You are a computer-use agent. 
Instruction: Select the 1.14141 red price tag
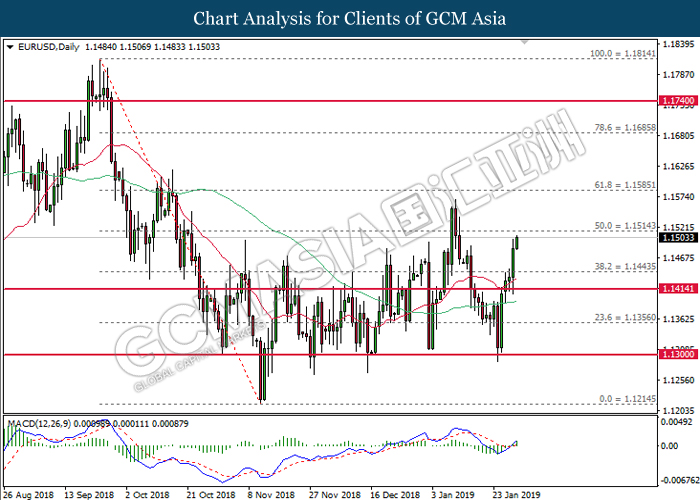click(x=677, y=289)
